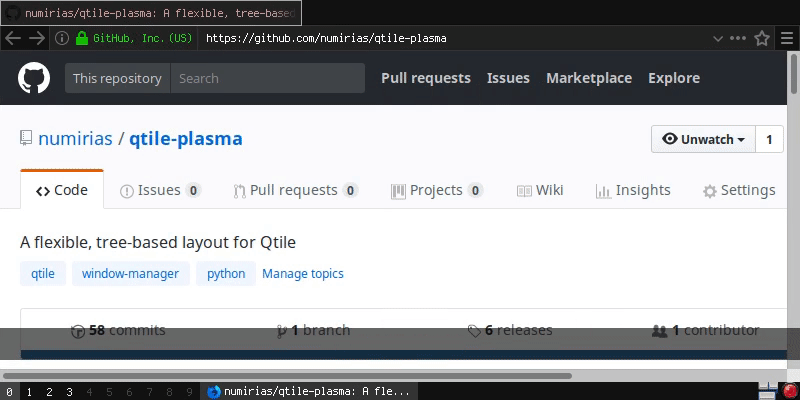
Task: Click the repository book icon beside numirias
Action: point(26,138)
